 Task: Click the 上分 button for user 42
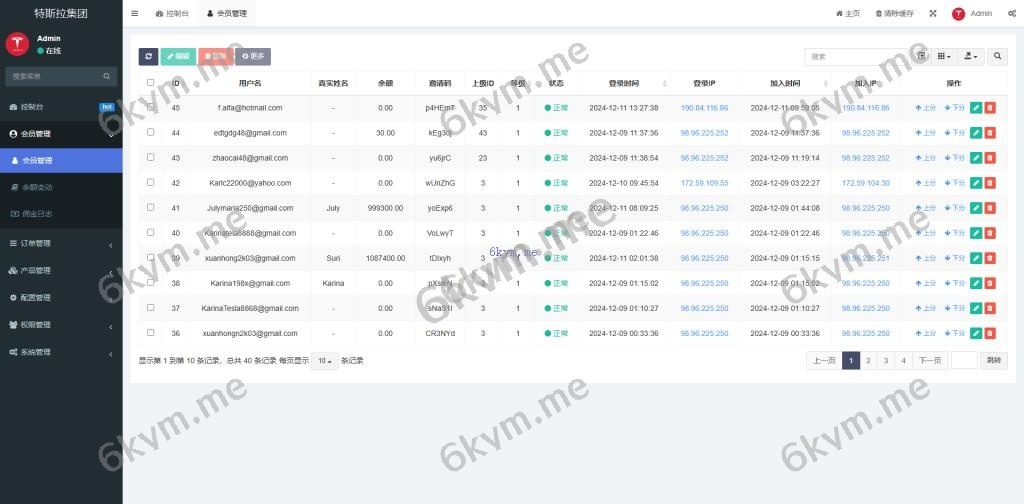click(x=925, y=183)
